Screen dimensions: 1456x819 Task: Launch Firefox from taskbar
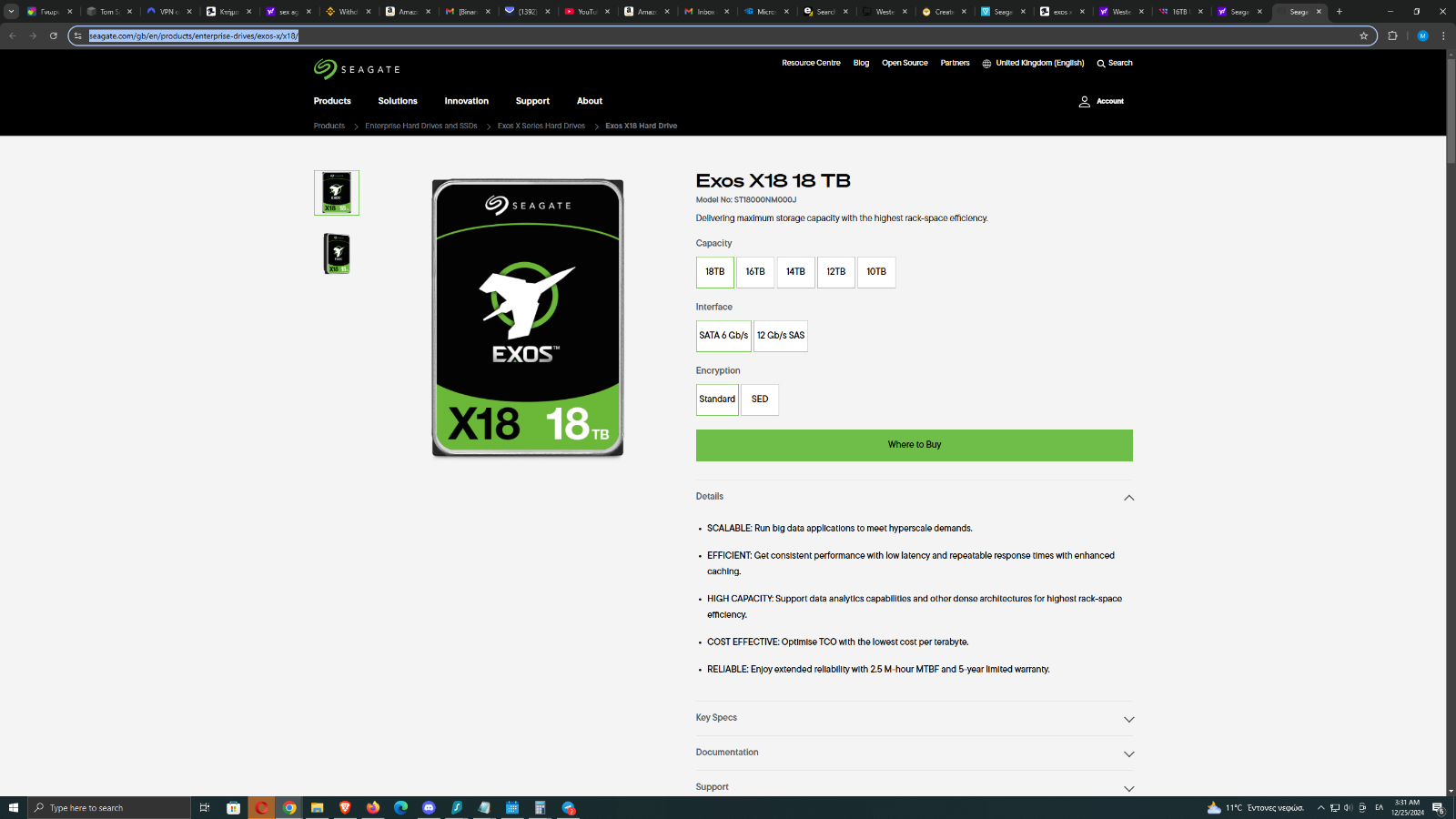(373, 808)
